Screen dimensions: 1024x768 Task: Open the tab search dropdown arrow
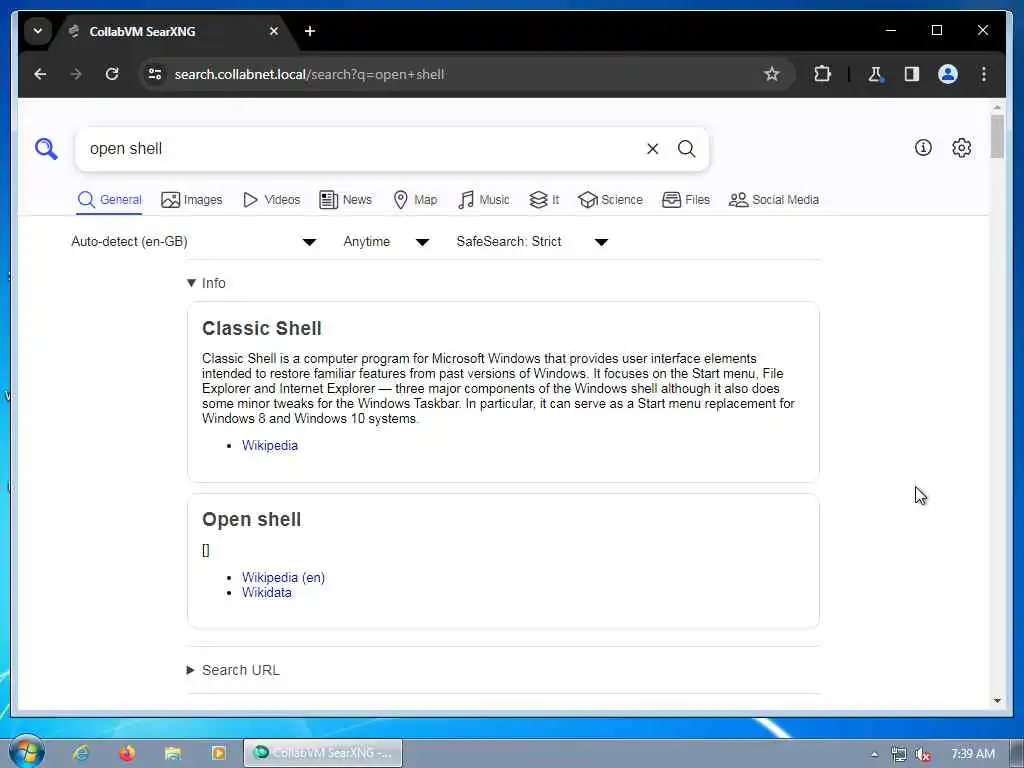38,31
